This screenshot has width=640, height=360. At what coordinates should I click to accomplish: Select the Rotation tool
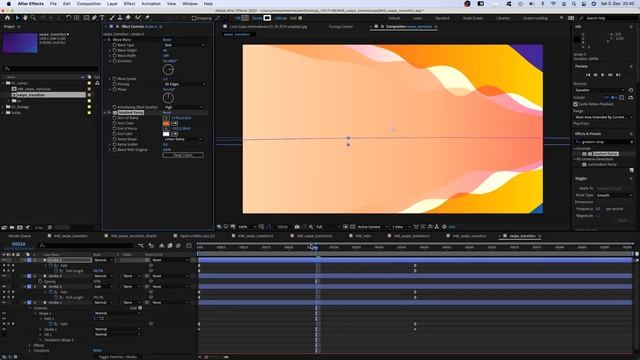[x=68, y=18]
